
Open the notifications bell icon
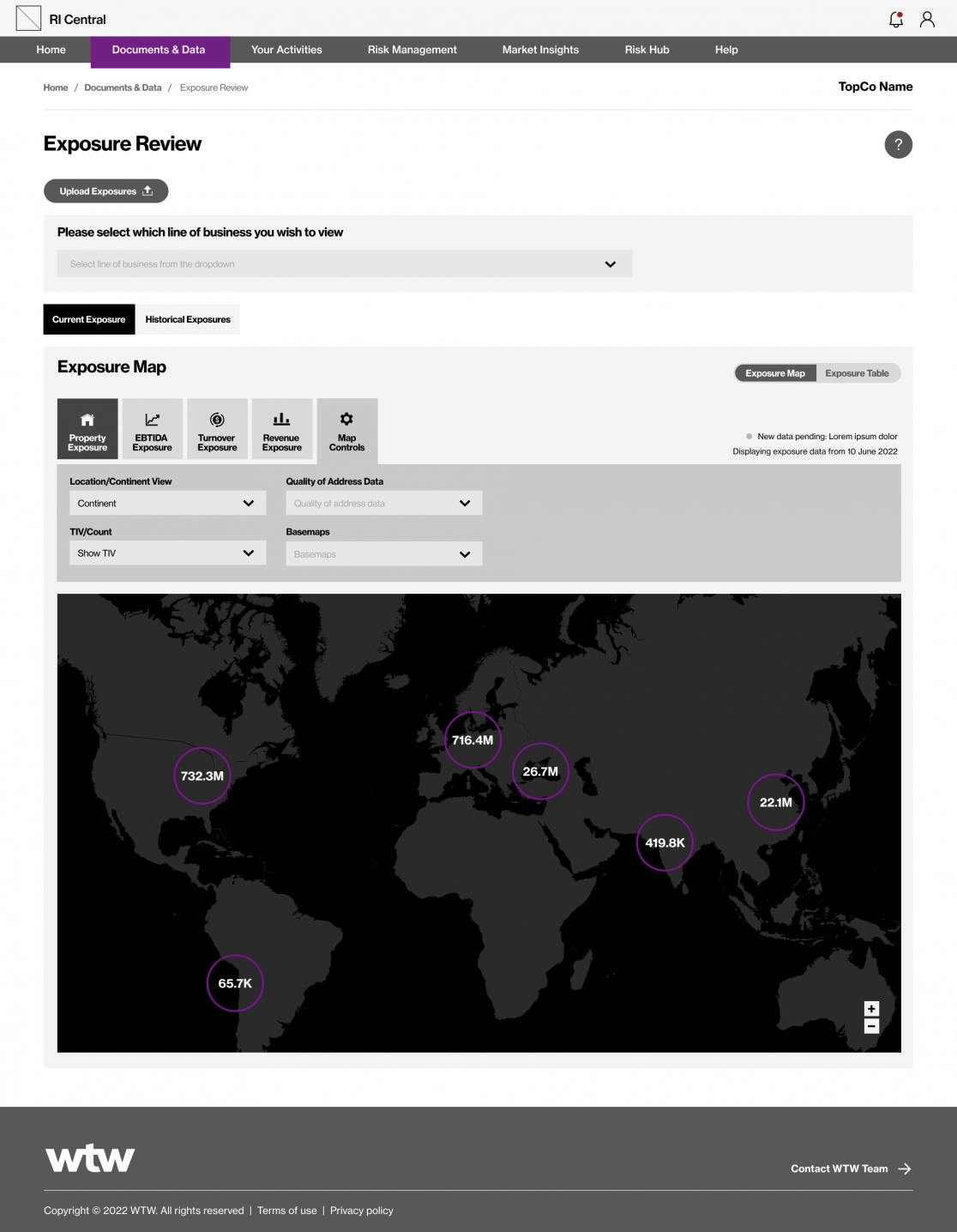click(x=896, y=19)
